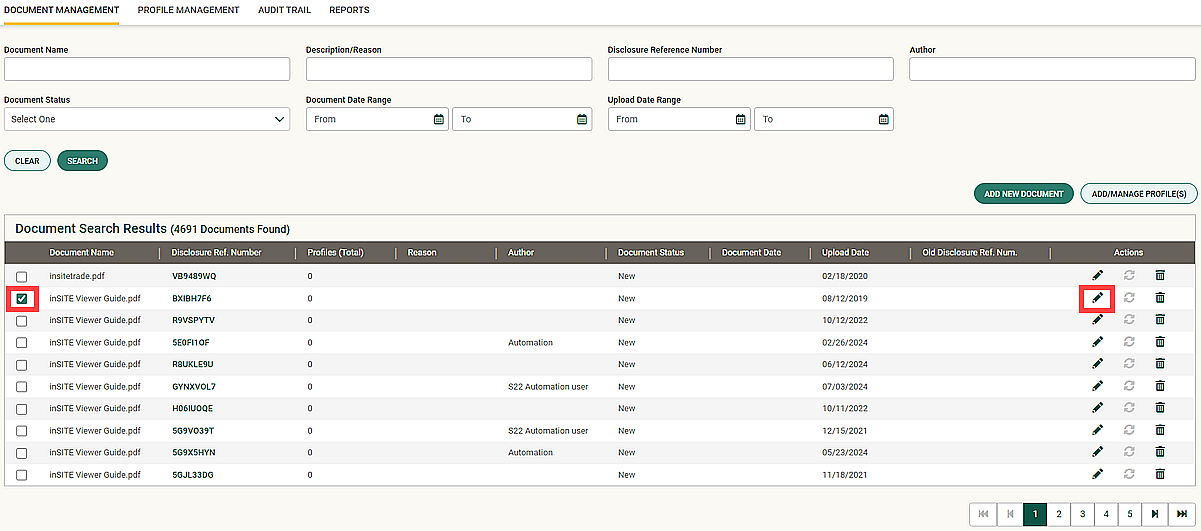The width and height of the screenshot is (1201, 531).
Task: Open calendar for Upload Date Range To
Action: (x=883, y=119)
